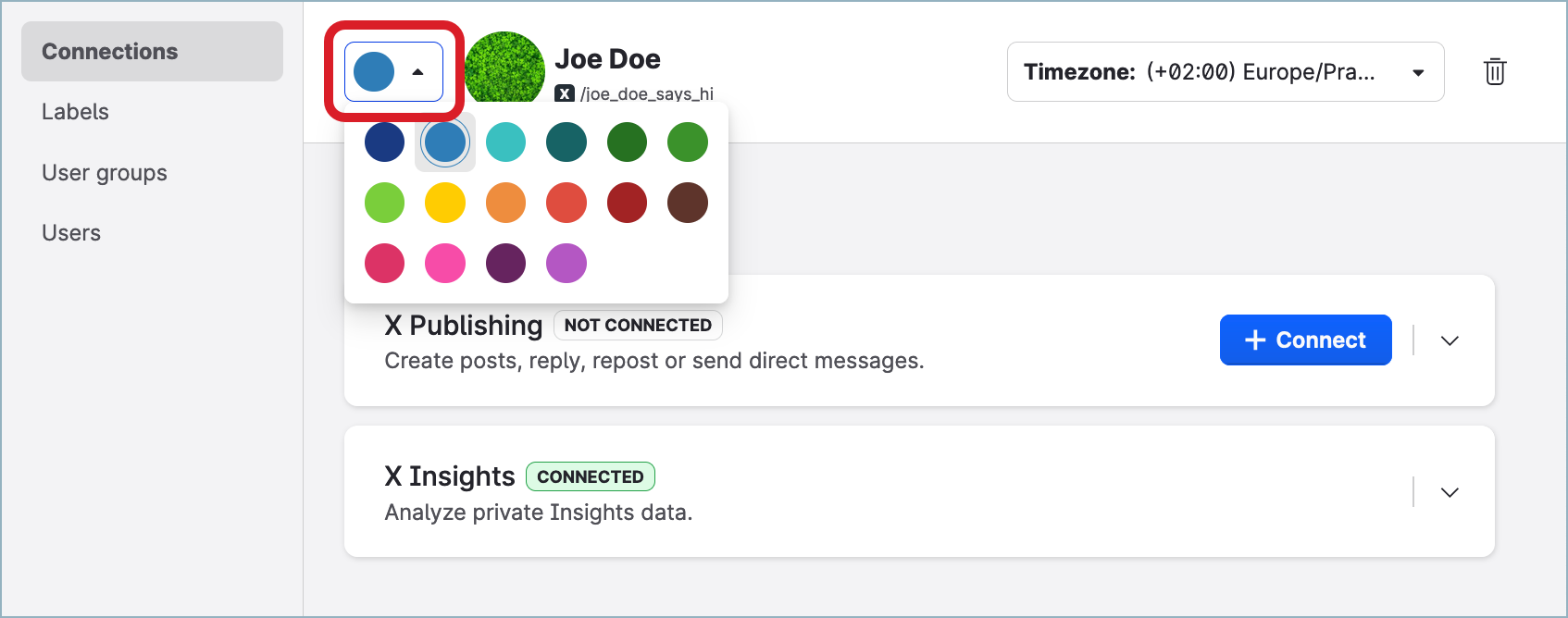The width and height of the screenshot is (1568, 618).
Task: Click the trash delete icon
Action: point(1494,71)
